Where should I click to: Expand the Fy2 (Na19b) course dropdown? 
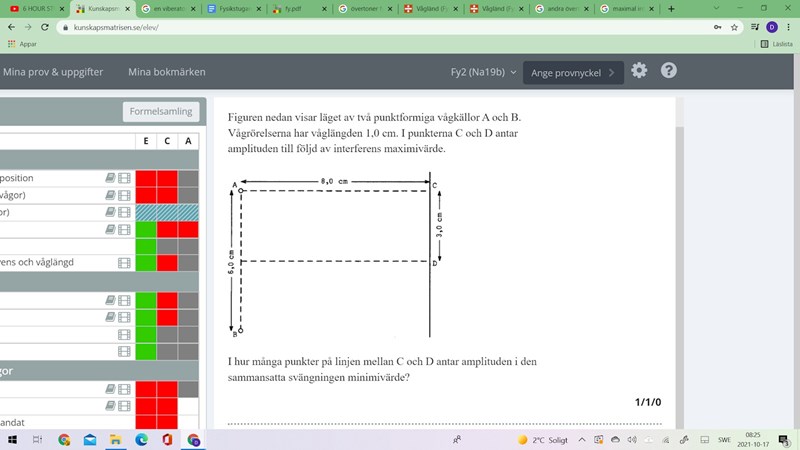[x=484, y=72]
